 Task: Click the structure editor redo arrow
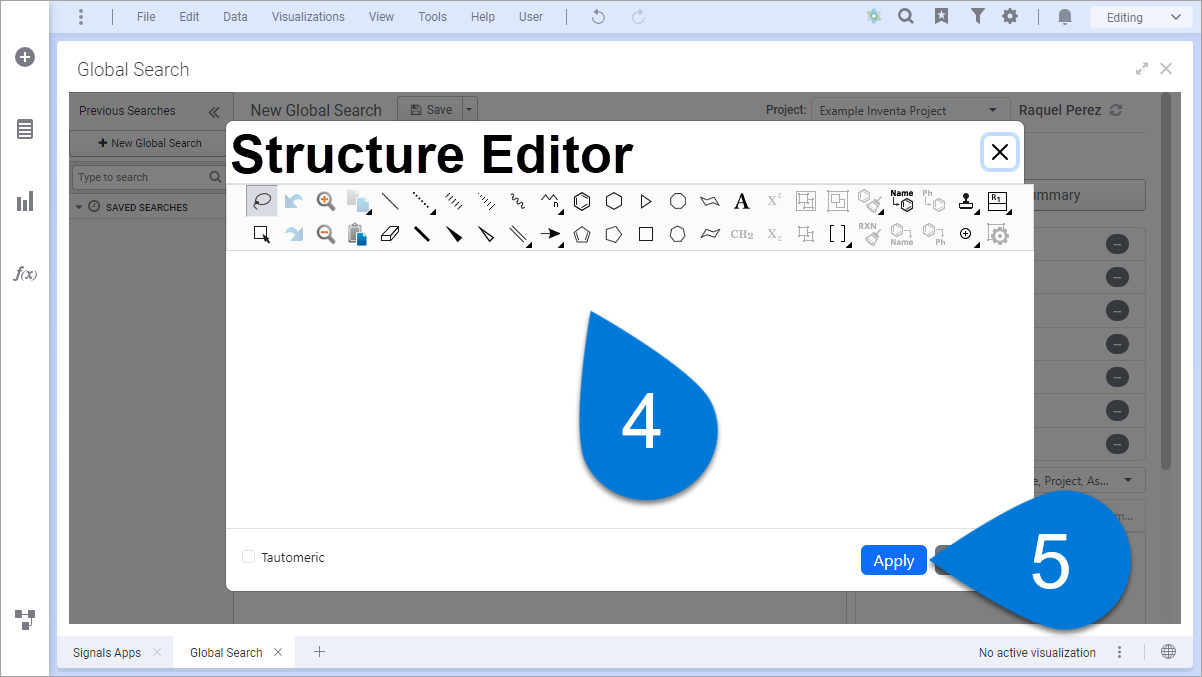[294, 234]
